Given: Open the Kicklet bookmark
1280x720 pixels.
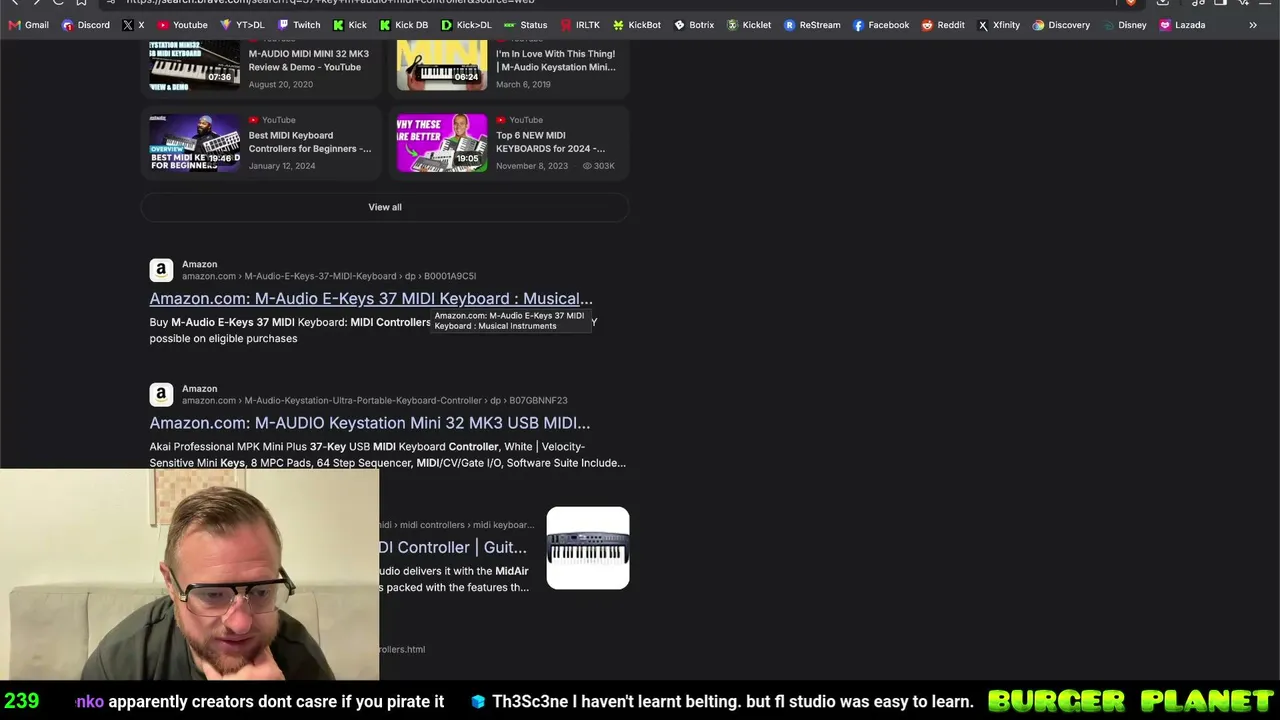Looking at the screenshot, I should pyautogui.click(x=749, y=25).
